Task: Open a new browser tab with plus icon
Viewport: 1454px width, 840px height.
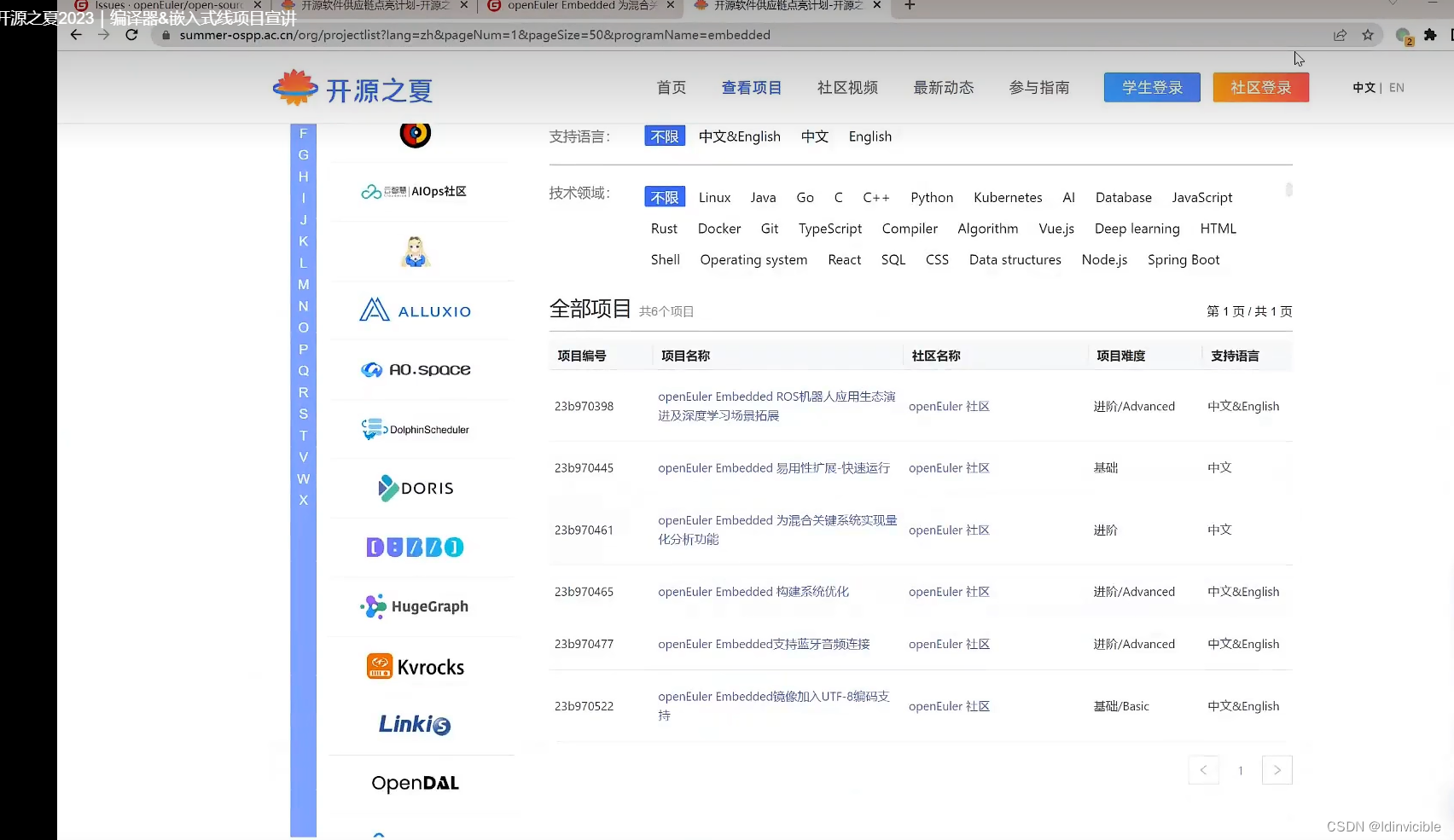Action: click(910, 5)
